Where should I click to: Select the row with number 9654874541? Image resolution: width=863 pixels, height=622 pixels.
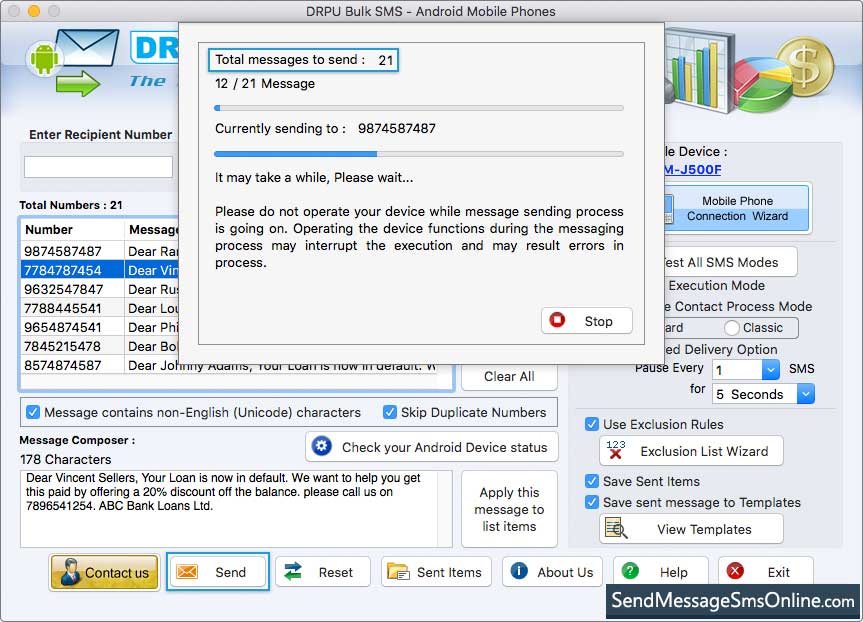(100, 327)
